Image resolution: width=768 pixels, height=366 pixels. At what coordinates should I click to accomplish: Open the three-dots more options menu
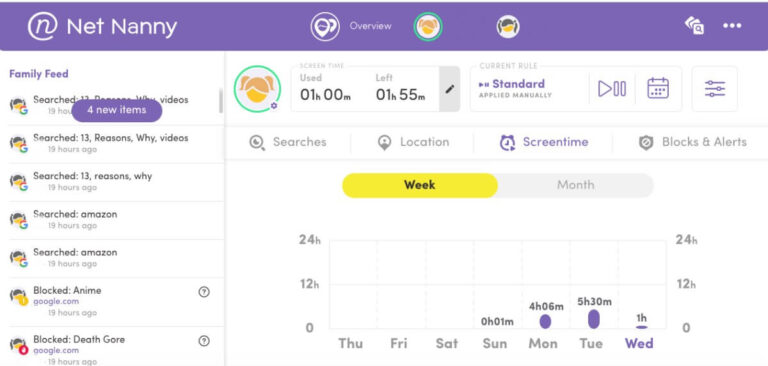[x=732, y=25]
